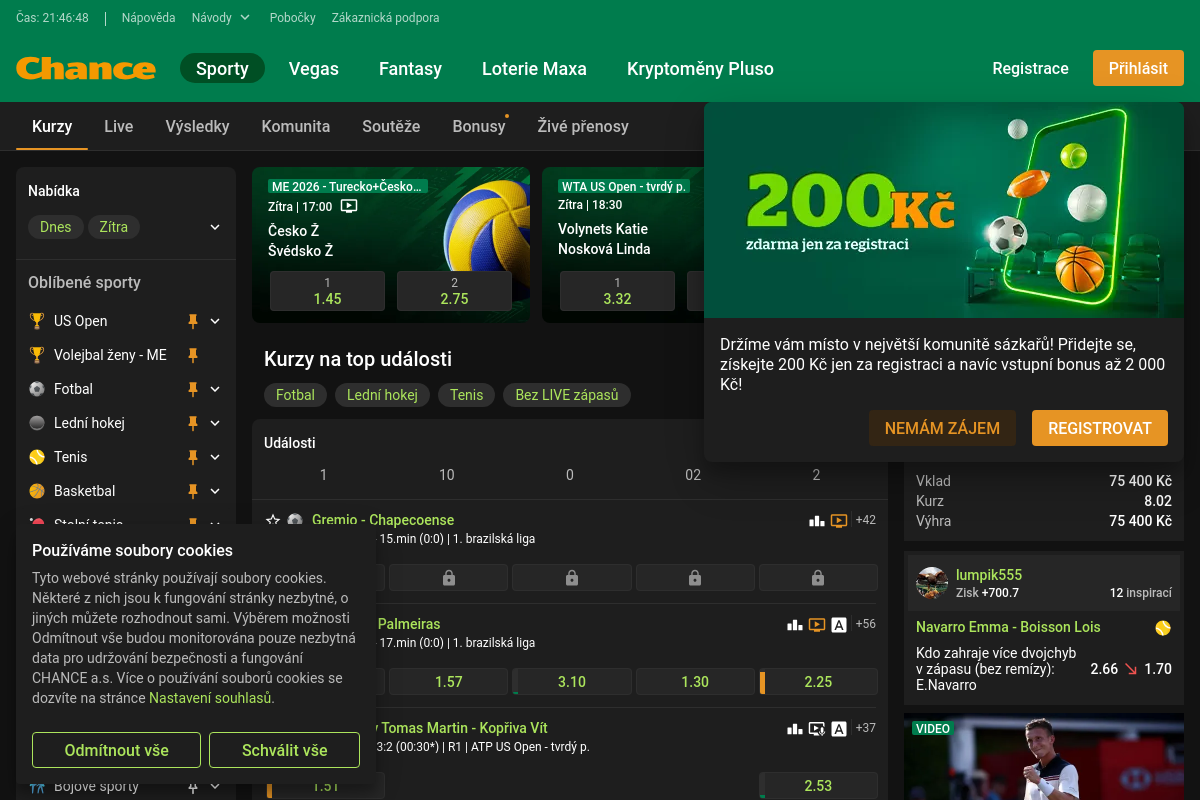Click tennis ball icon on Navarro - Boisson tip
Image resolution: width=1200 pixels, height=800 pixels.
pos(1163,628)
